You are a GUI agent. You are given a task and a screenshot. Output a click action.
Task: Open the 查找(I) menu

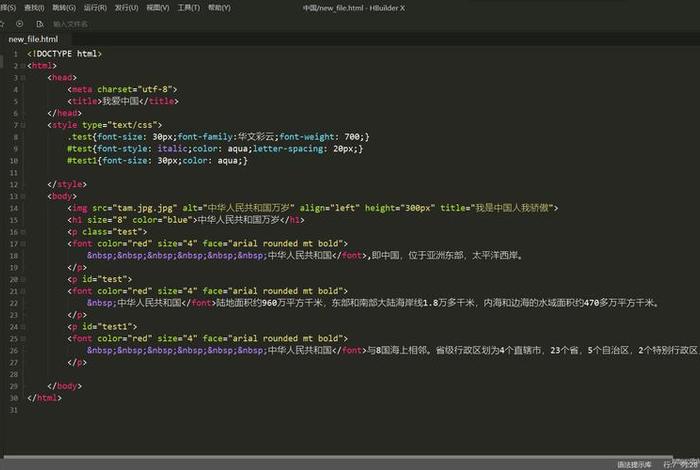pos(34,8)
